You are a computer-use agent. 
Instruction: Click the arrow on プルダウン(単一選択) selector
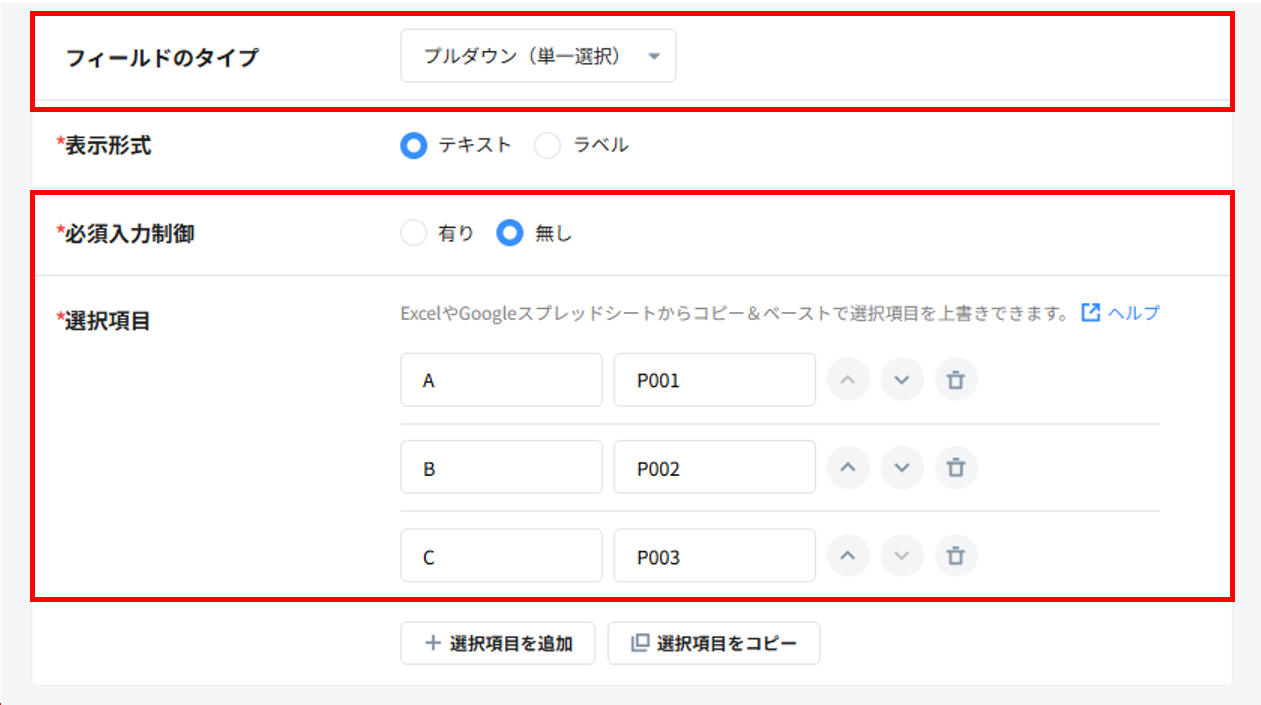654,56
